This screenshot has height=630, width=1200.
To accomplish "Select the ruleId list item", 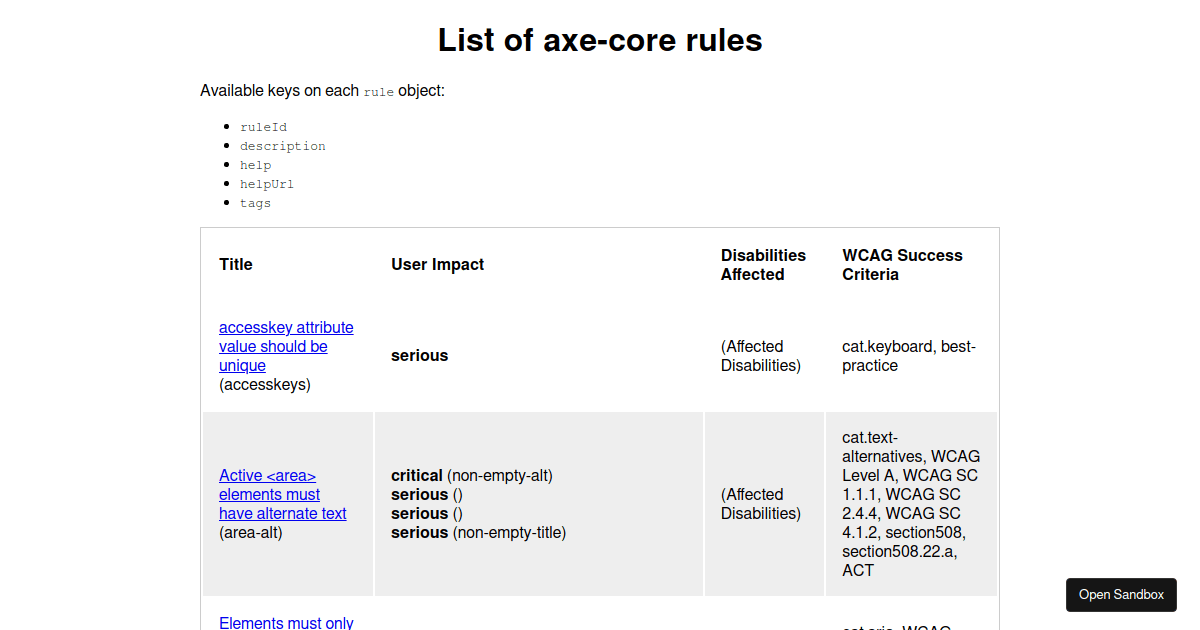I will (263, 127).
